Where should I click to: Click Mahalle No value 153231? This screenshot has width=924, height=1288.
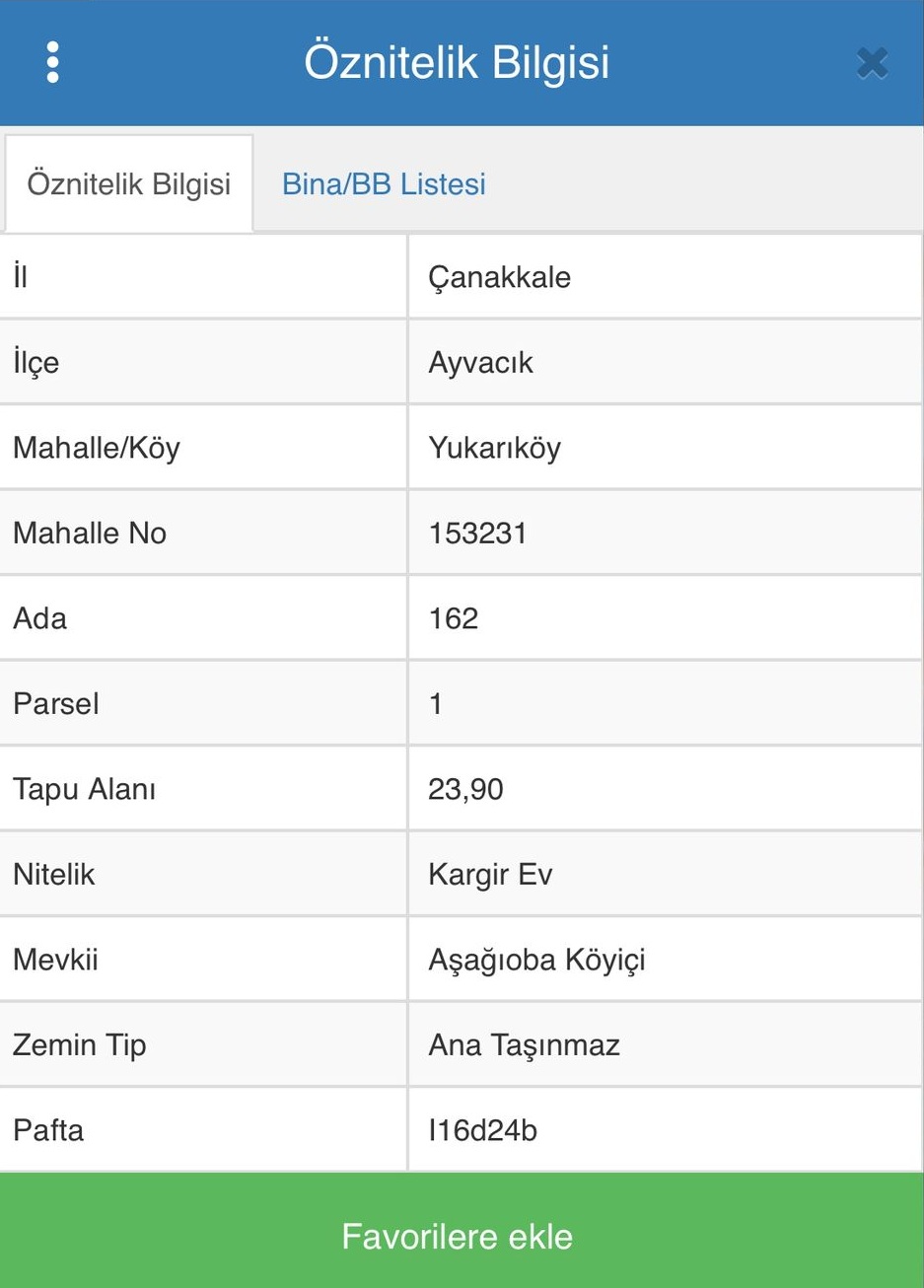click(x=477, y=534)
